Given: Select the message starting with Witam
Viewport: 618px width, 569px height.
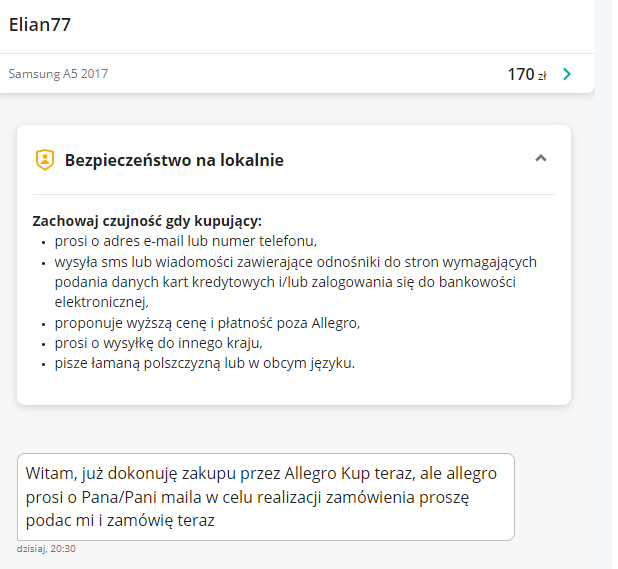Looking at the screenshot, I should pos(266,497).
